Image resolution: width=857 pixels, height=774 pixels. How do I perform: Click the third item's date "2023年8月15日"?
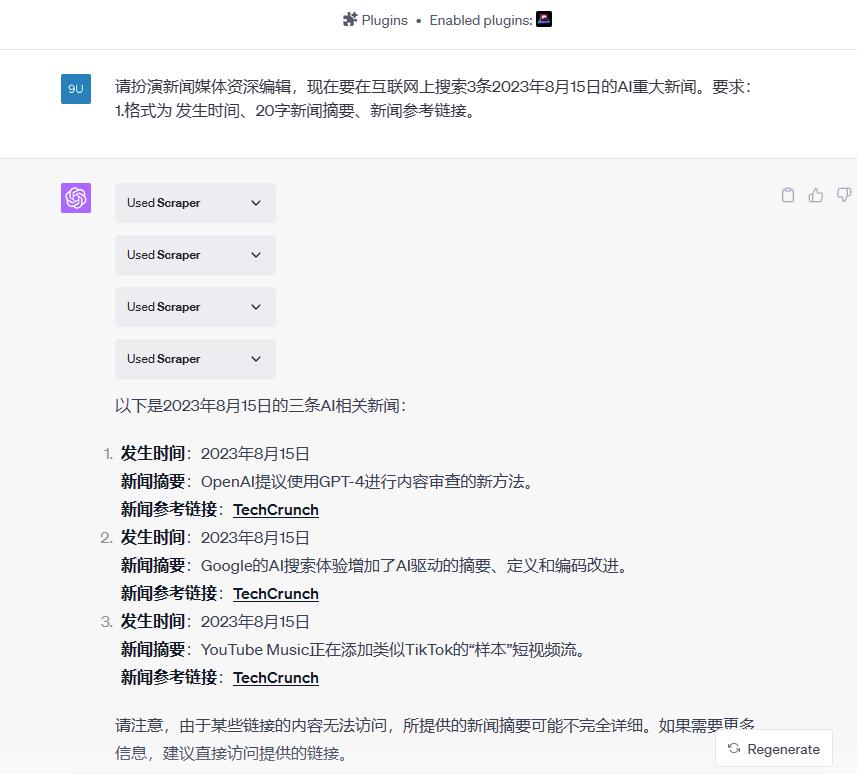(255, 621)
